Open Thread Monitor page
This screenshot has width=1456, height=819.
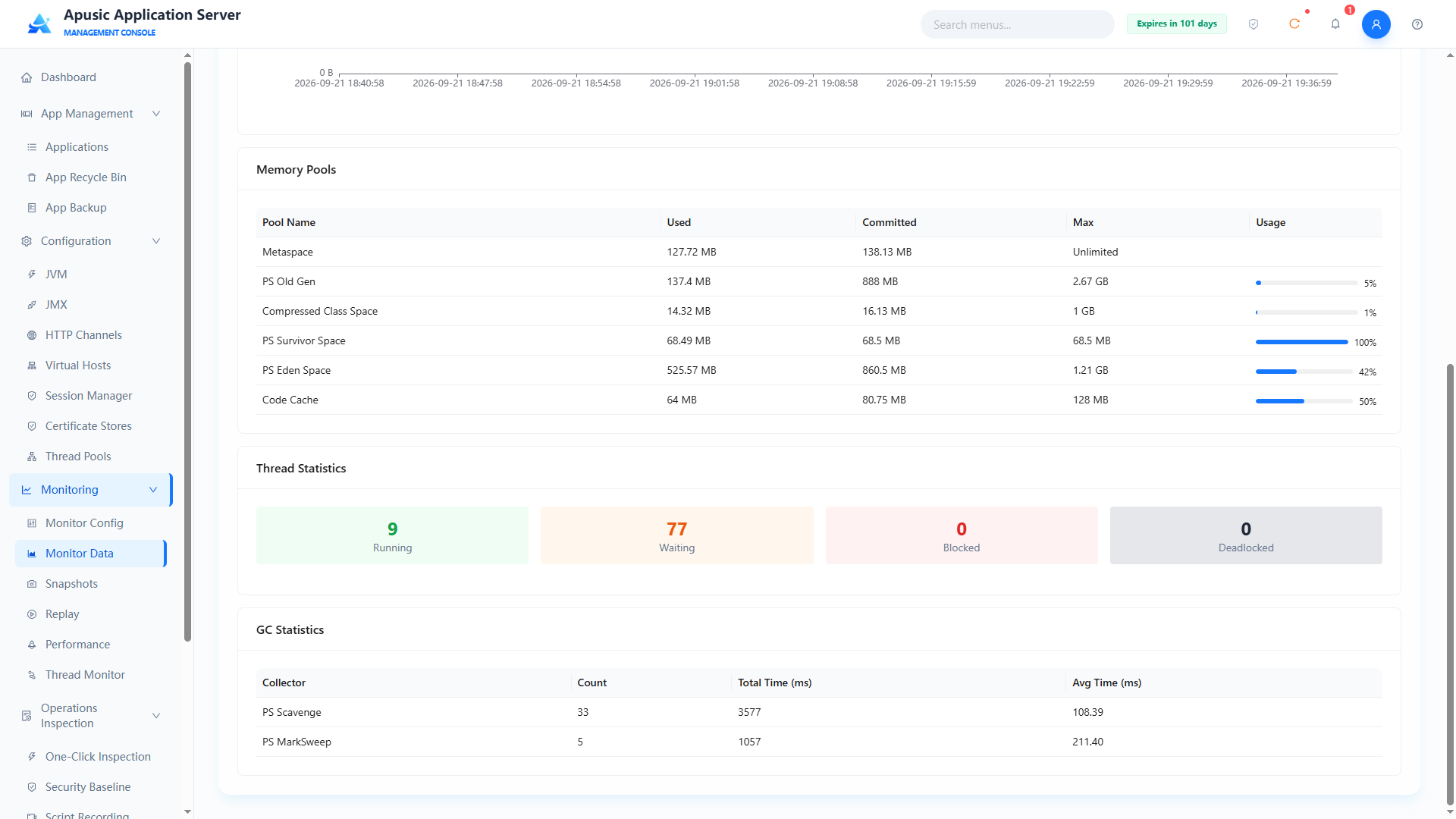[91, 675]
